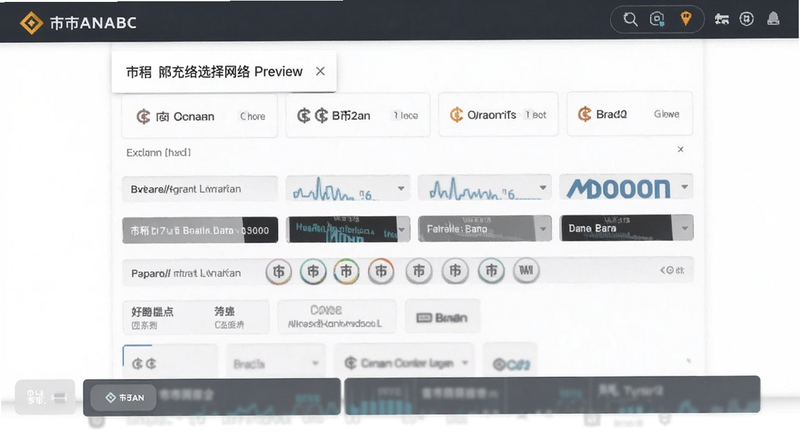Click the orange pin marker icon
The width and height of the screenshot is (800, 440).
(686, 19)
